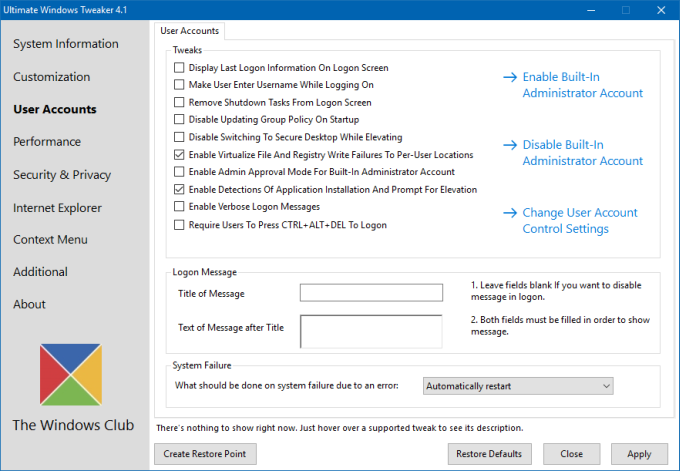680x471 pixels.
Task: Open Additional tweaks section
Action: pos(40,272)
